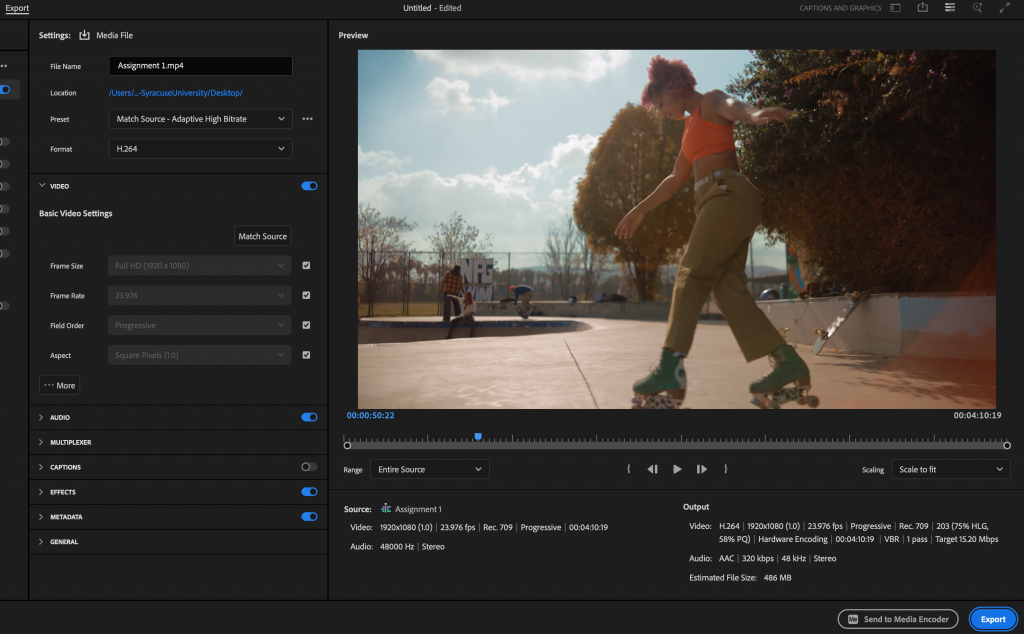
Task: Open the Format H.264 dropdown
Action: pyautogui.click(x=200, y=149)
